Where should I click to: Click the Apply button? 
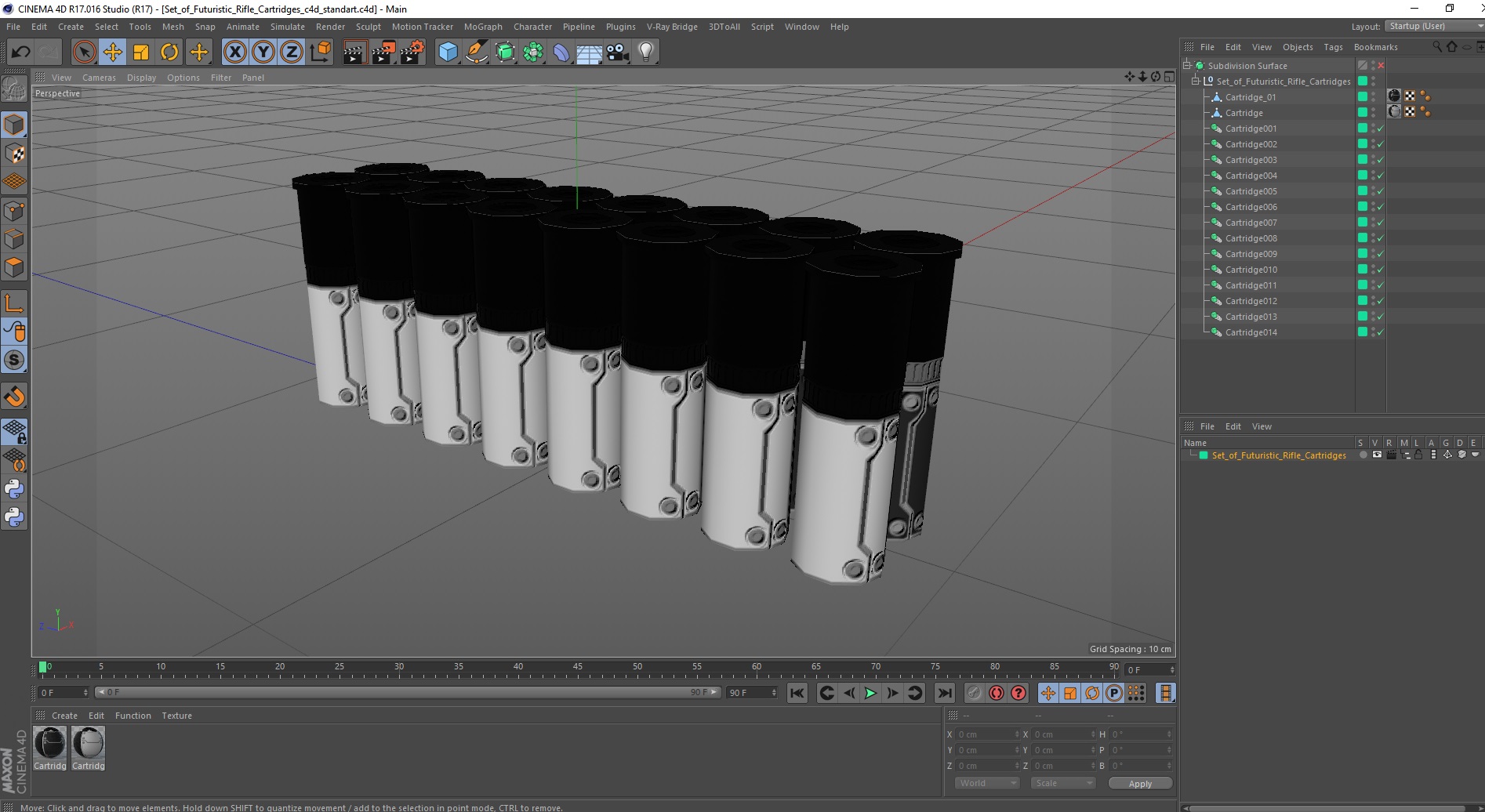pyautogui.click(x=1140, y=783)
